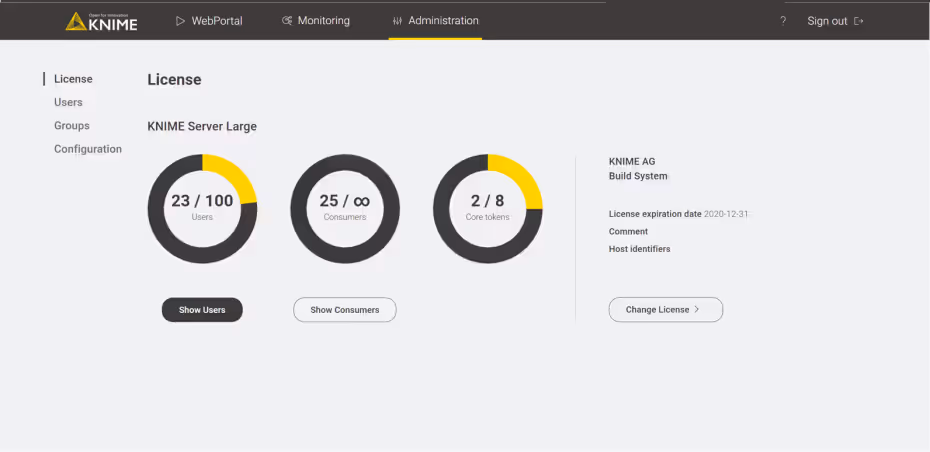The height and width of the screenshot is (452, 930).
Task: Click the 23 / 100 Users donut chart
Action: tap(202, 208)
